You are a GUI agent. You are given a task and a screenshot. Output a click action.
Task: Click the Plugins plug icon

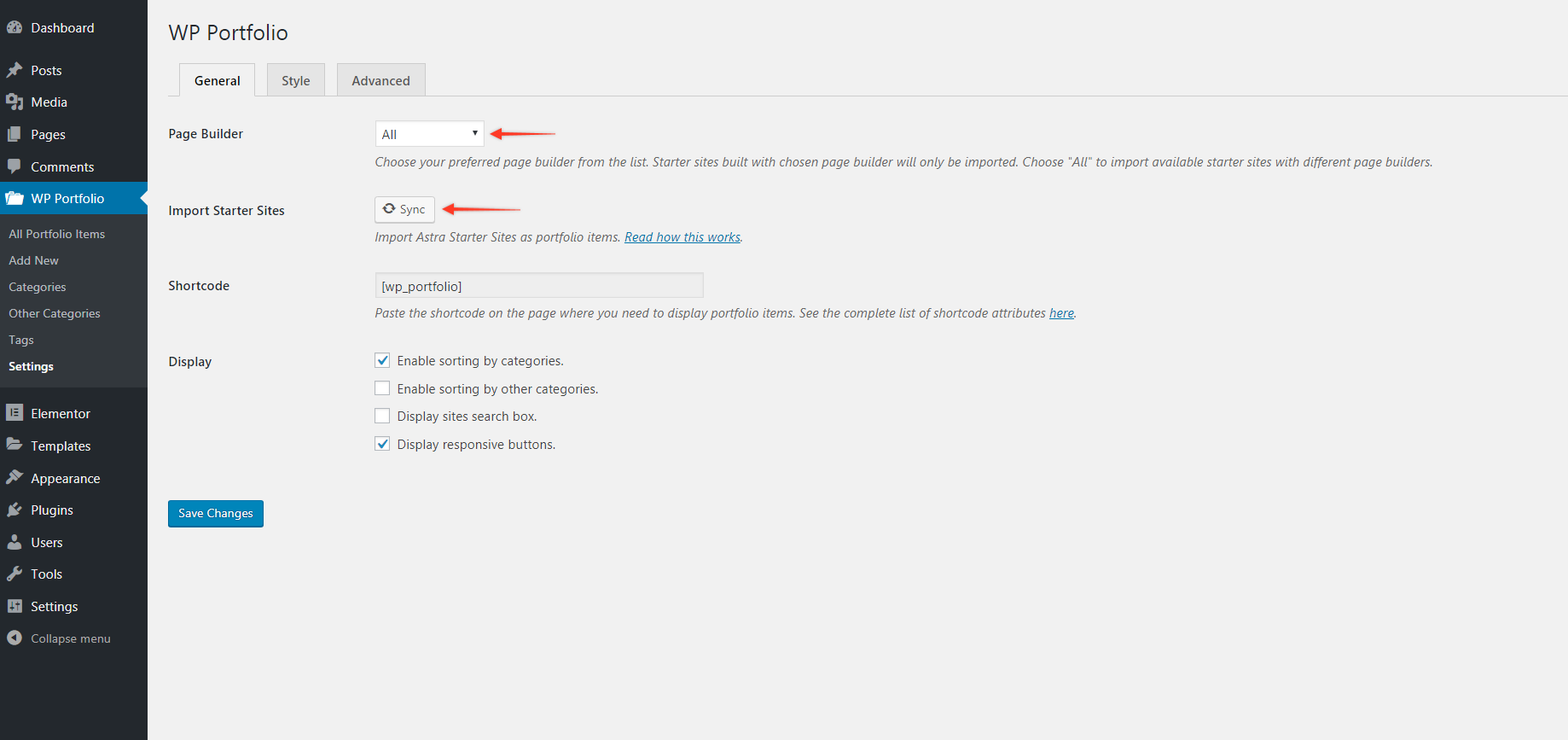click(x=15, y=510)
